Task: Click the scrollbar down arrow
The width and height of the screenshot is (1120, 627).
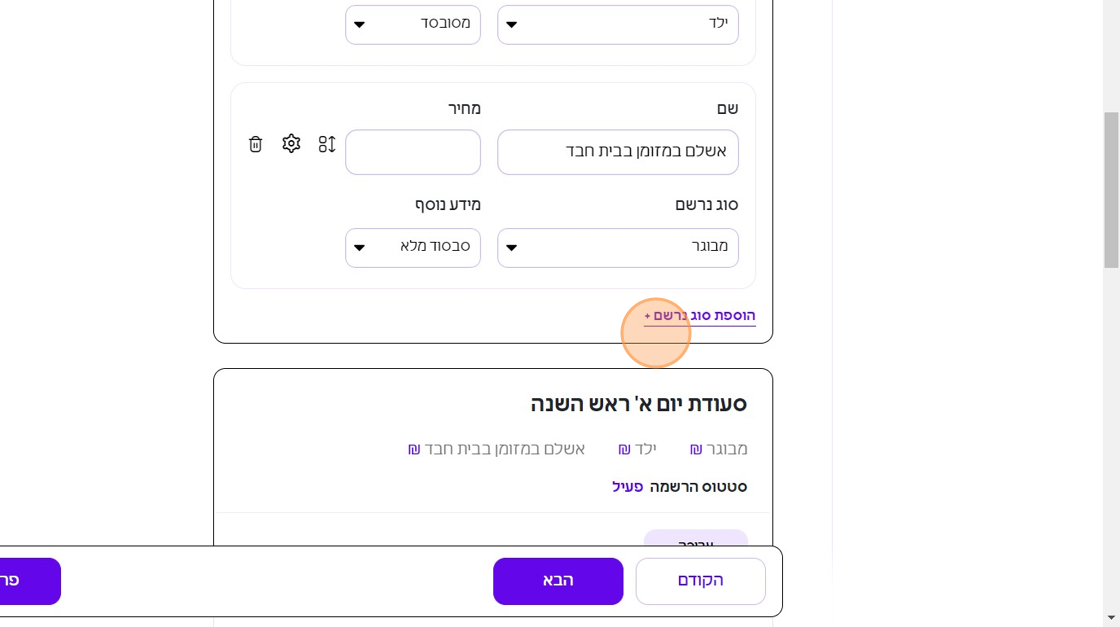Action: pos(1111,618)
